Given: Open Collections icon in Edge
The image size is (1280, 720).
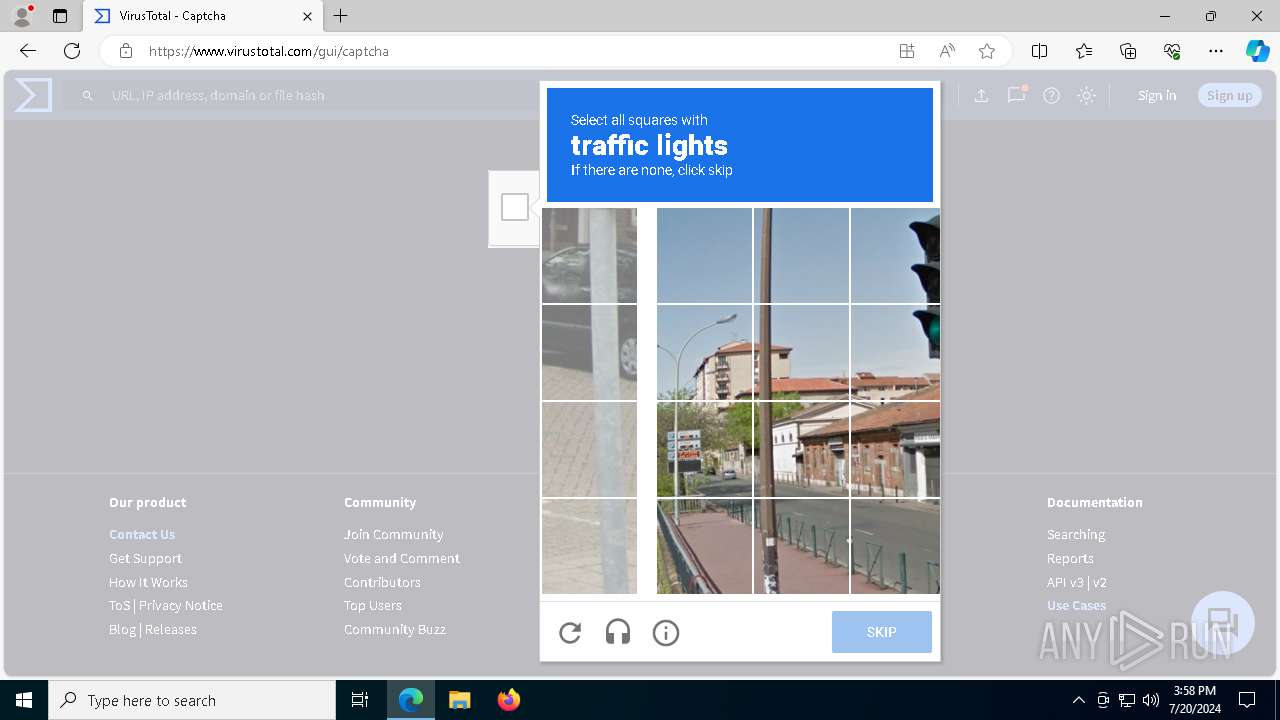Looking at the screenshot, I should click(x=1128, y=51).
